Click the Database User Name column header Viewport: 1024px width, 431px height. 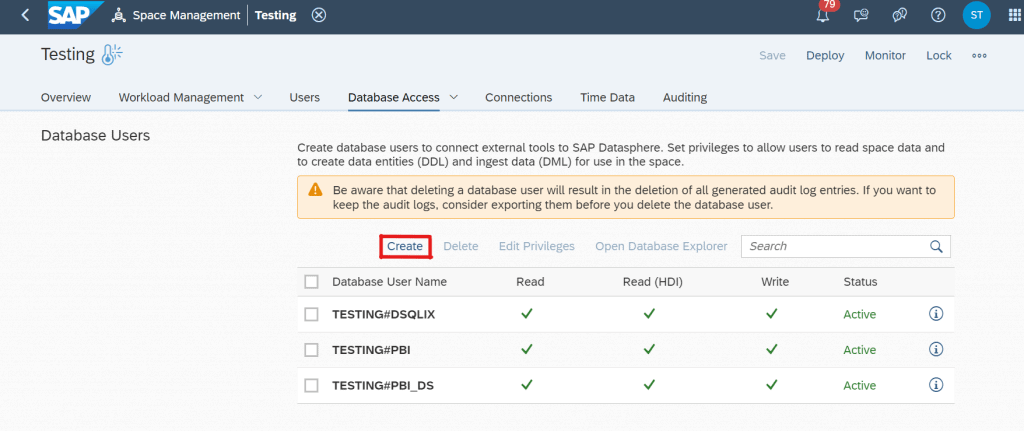(390, 282)
